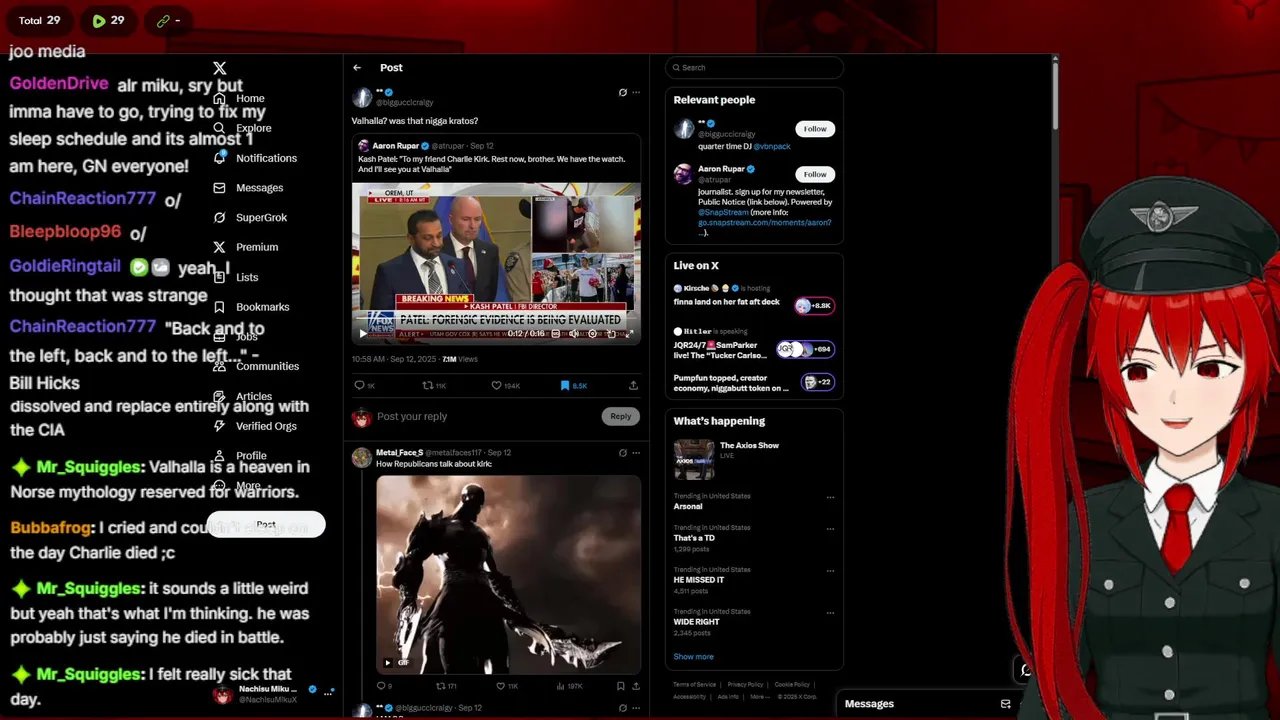Click the video picture-in-picture icon
The width and height of the screenshot is (1280, 720).
611,334
